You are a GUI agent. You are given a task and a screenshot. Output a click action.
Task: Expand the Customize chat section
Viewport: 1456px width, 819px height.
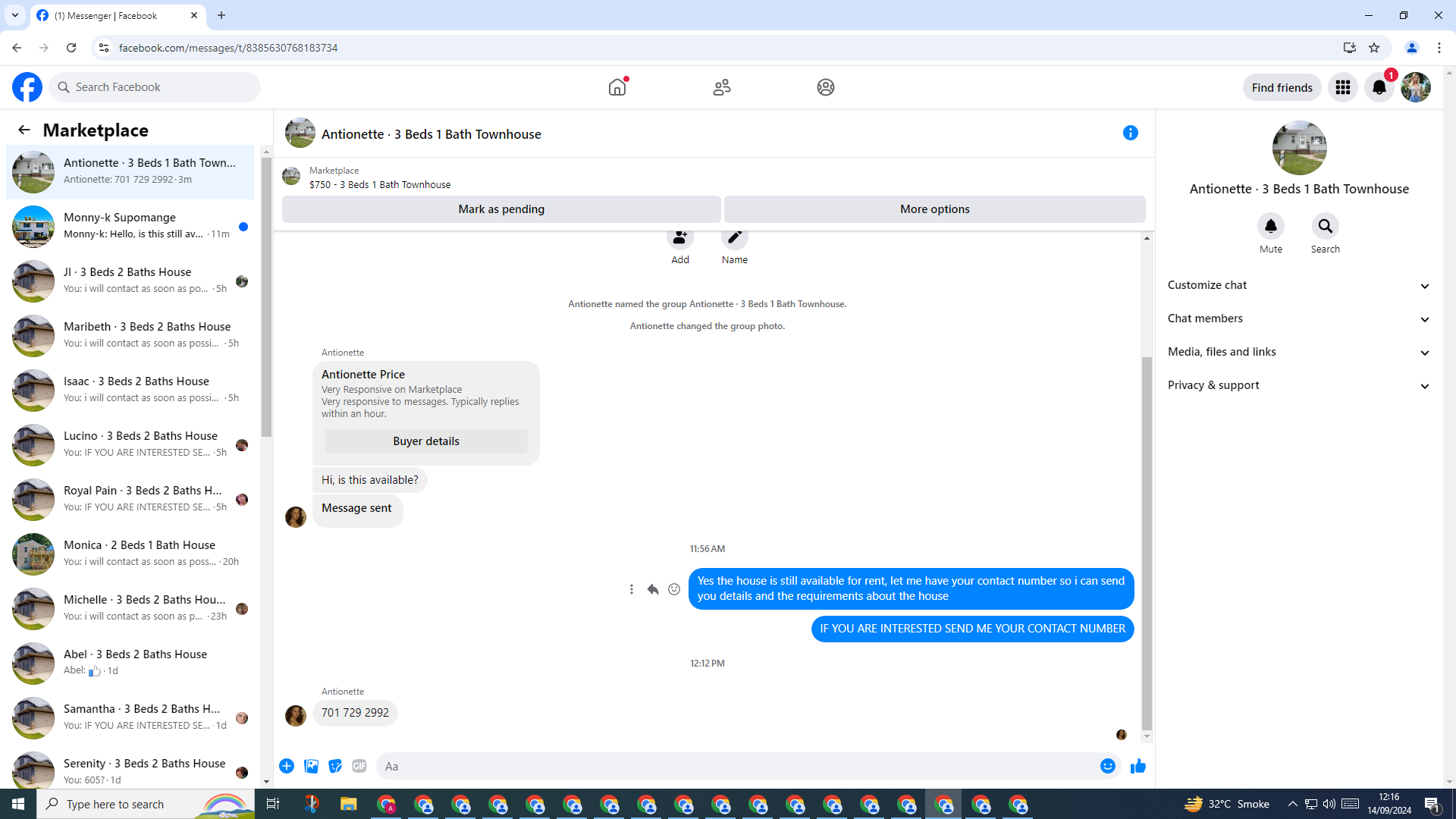pyautogui.click(x=1298, y=285)
